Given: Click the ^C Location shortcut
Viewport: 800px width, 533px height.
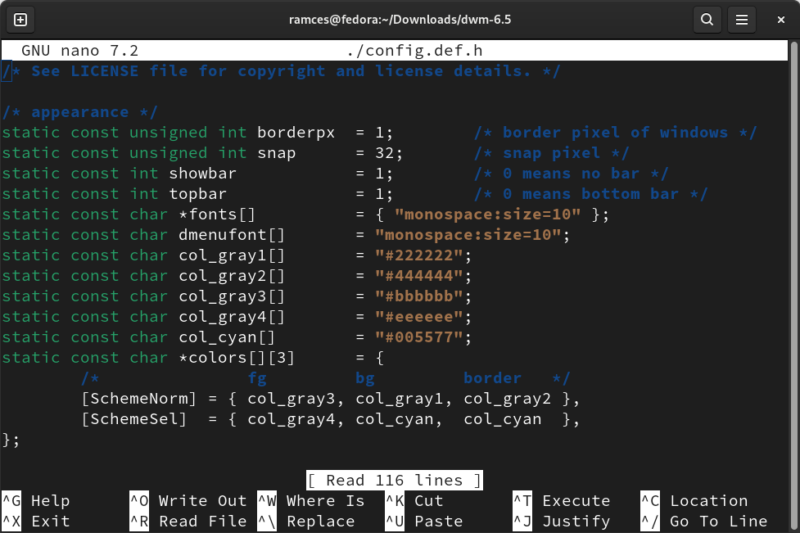Looking at the screenshot, I should 694,501.
